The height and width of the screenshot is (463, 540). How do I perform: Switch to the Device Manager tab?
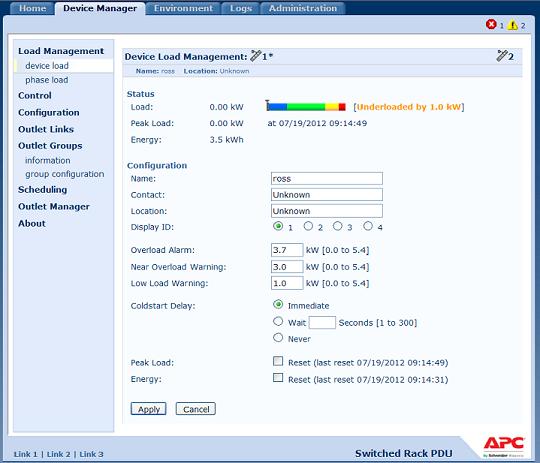tap(100, 8)
